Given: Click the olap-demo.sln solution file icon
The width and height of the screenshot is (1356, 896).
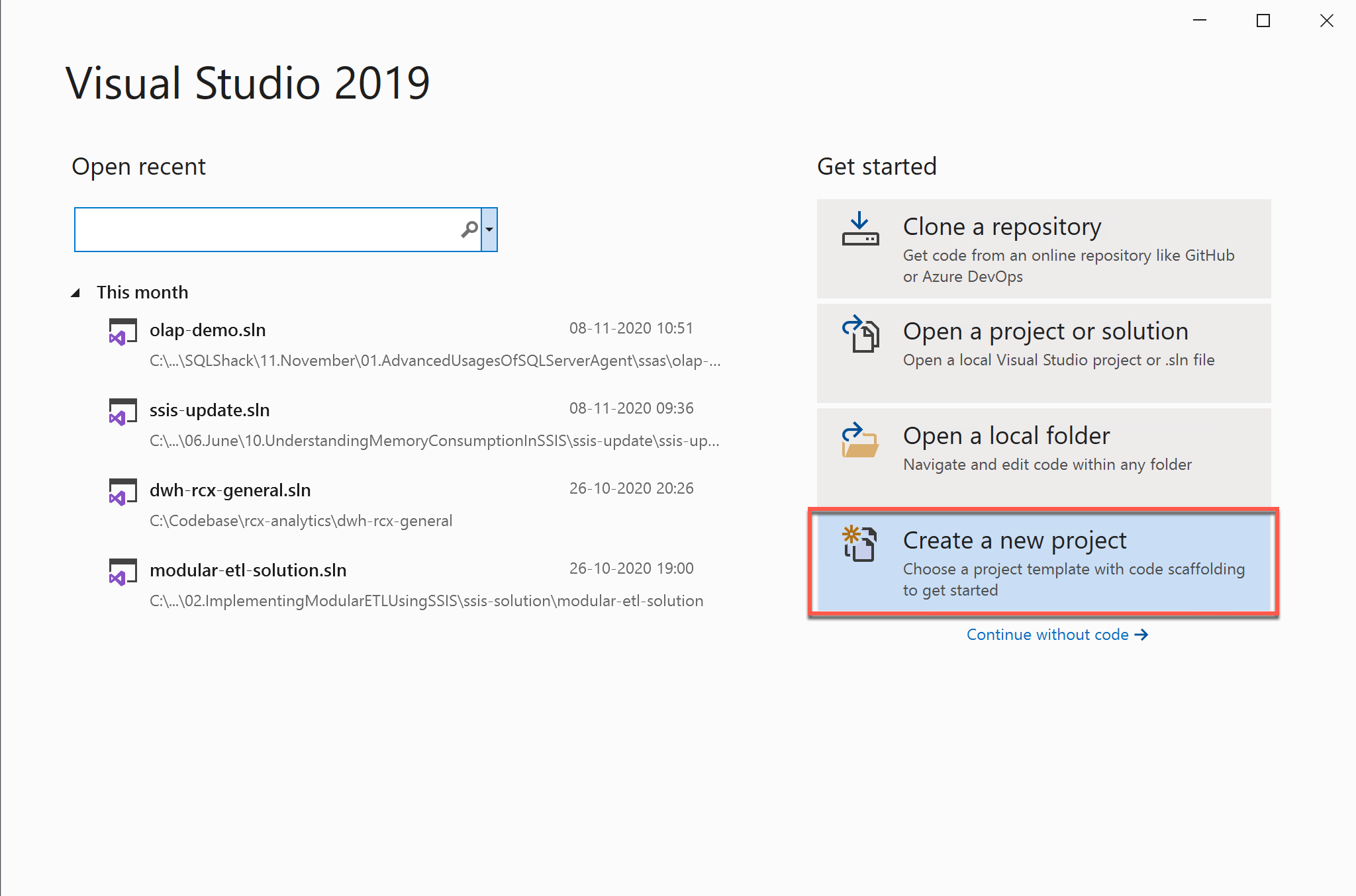Looking at the screenshot, I should click(122, 332).
